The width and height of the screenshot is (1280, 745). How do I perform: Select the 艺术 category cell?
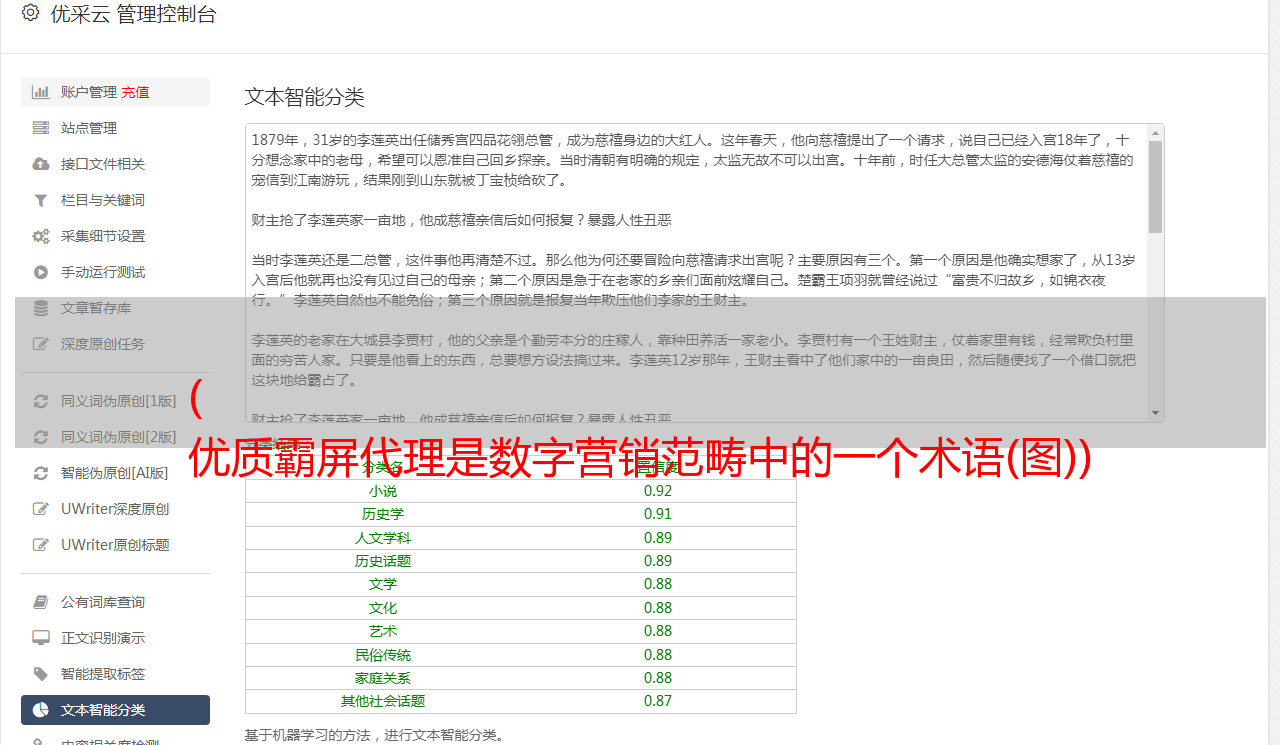(383, 631)
